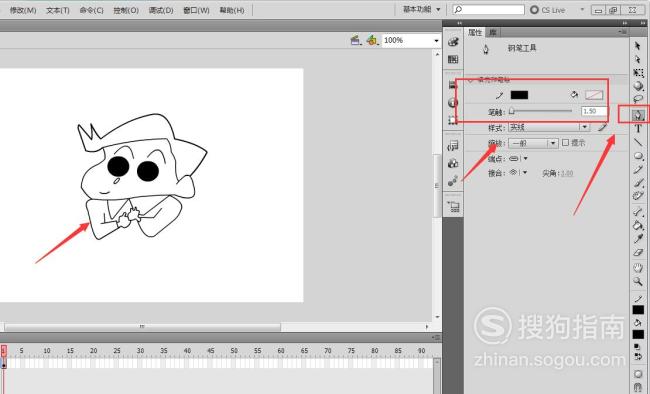Open the 帮助(H) menu
Viewport: 650px width, 394px height.
click(232, 10)
